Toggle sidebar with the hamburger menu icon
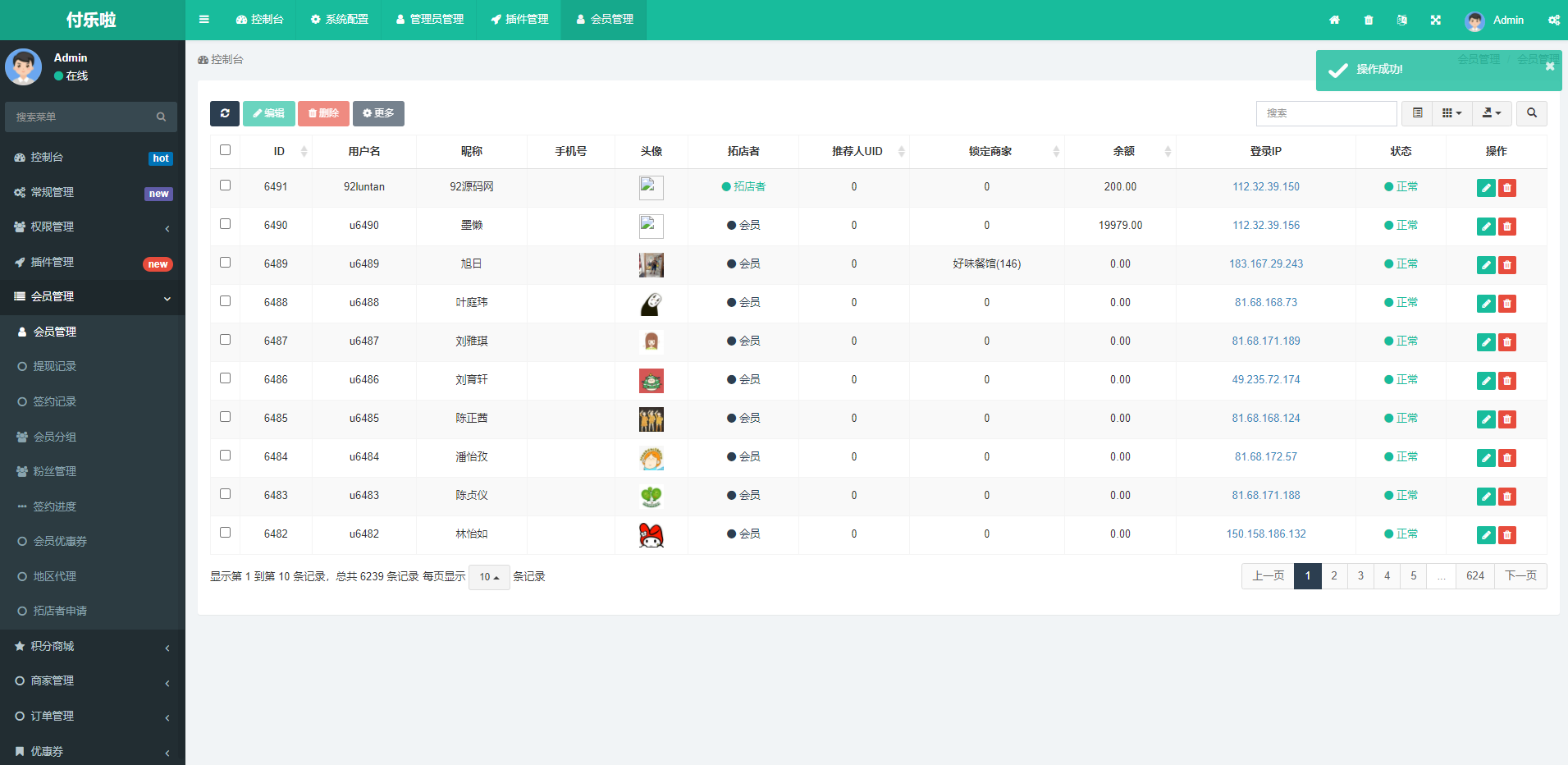Image resolution: width=1568 pixels, height=765 pixels. click(203, 20)
